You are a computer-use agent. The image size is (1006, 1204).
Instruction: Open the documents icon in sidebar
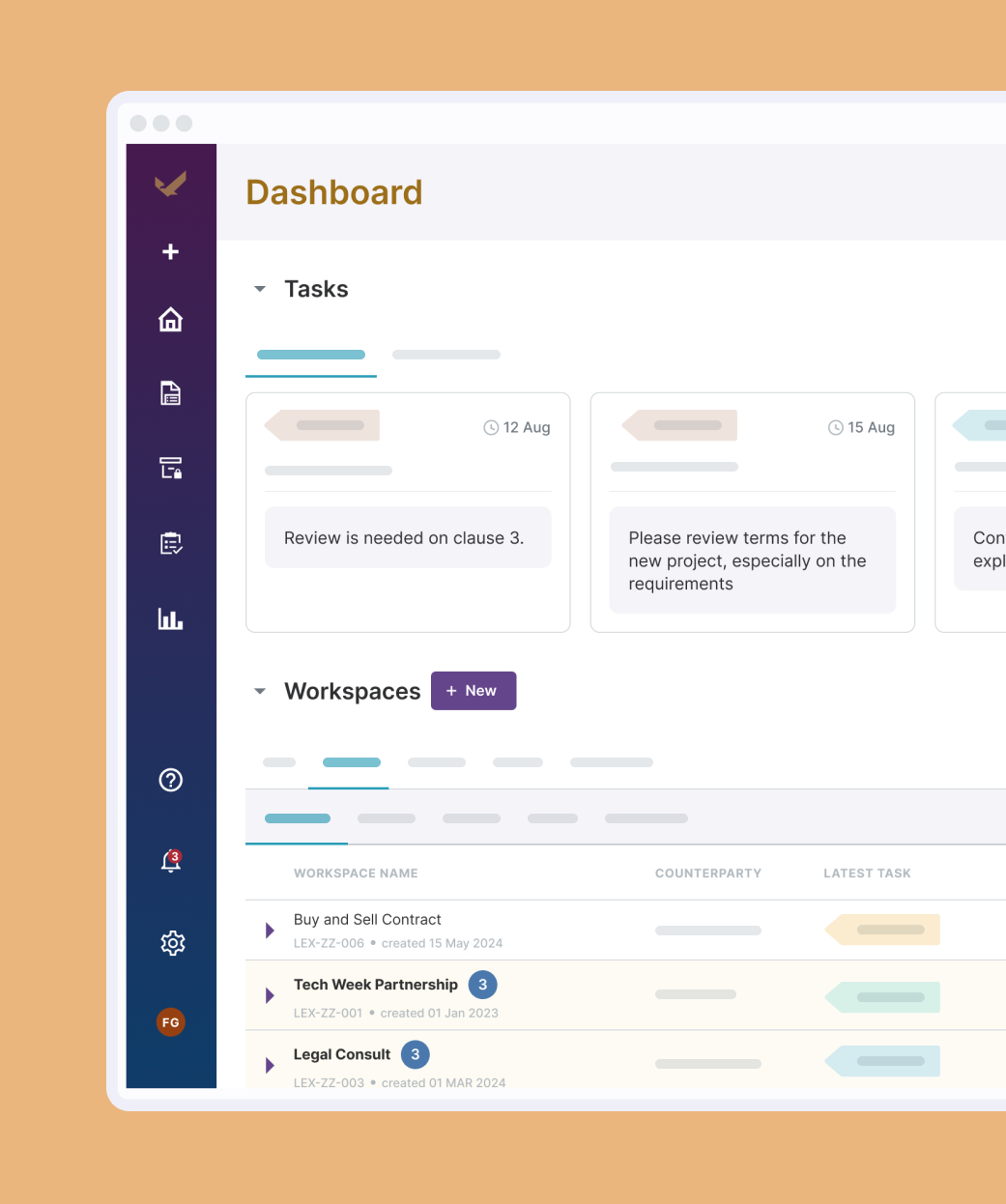click(x=171, y=393)
